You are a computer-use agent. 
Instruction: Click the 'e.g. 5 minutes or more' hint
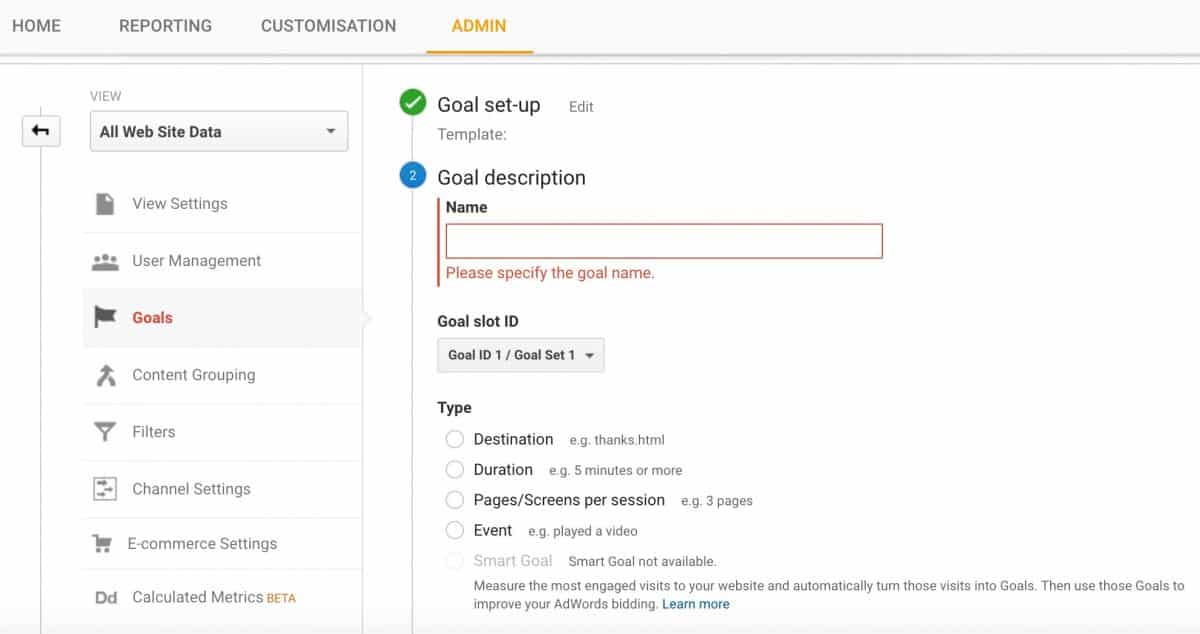(x=616, y=470)
